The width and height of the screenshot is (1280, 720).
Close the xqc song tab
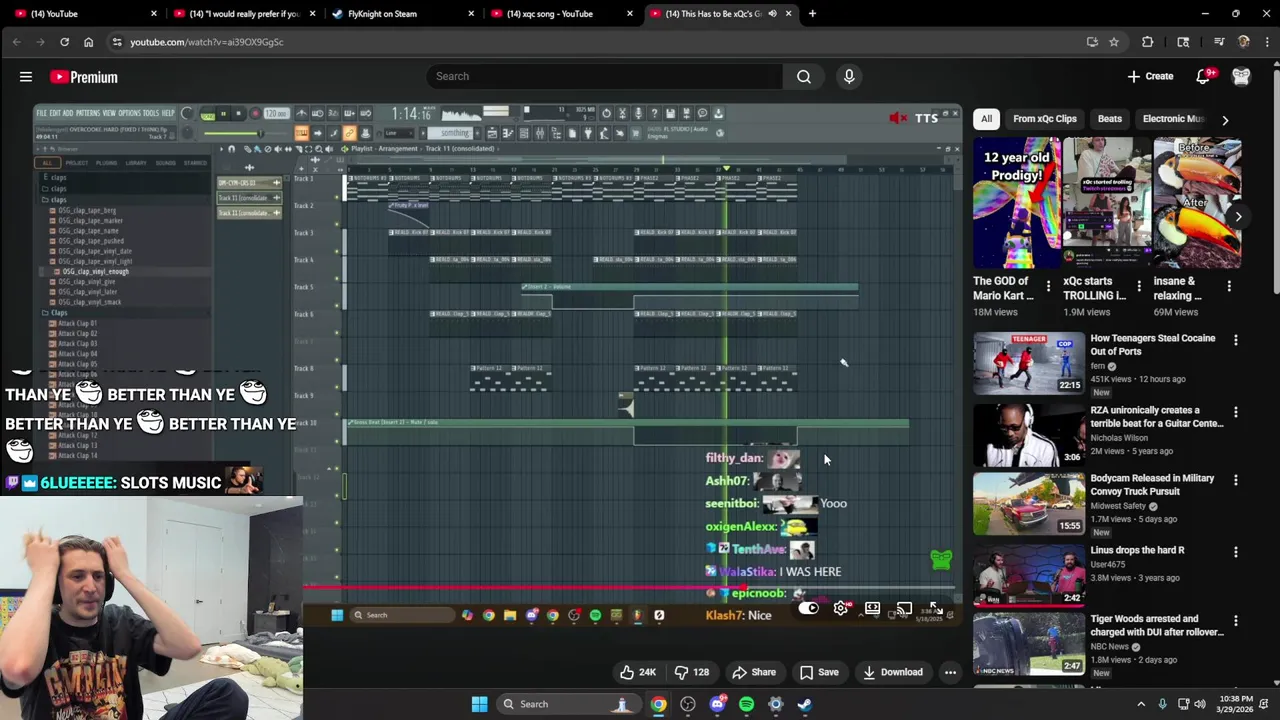coord(629,14)
